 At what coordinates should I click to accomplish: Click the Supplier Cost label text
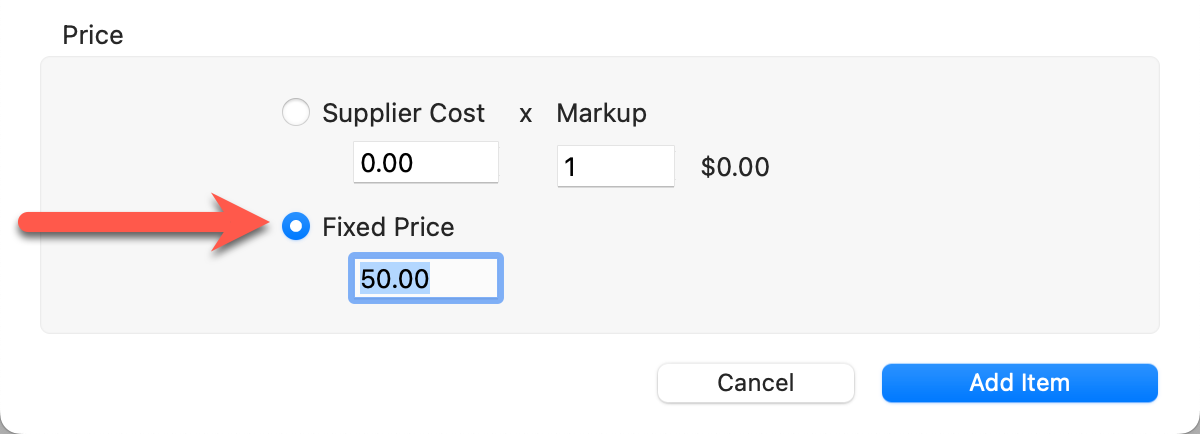(x=403, y=113)
